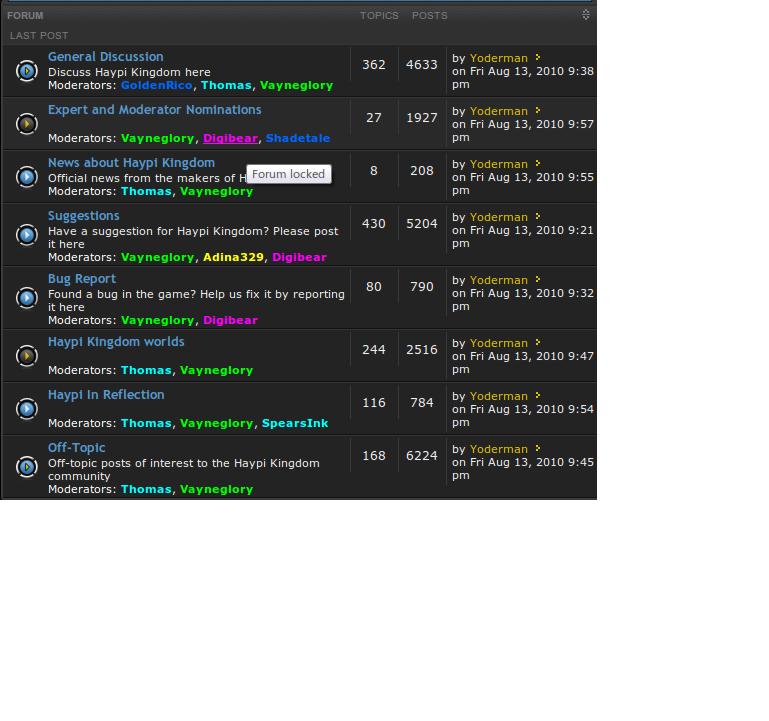Open Yoderman profile in Suggestions row

[499, 217]
